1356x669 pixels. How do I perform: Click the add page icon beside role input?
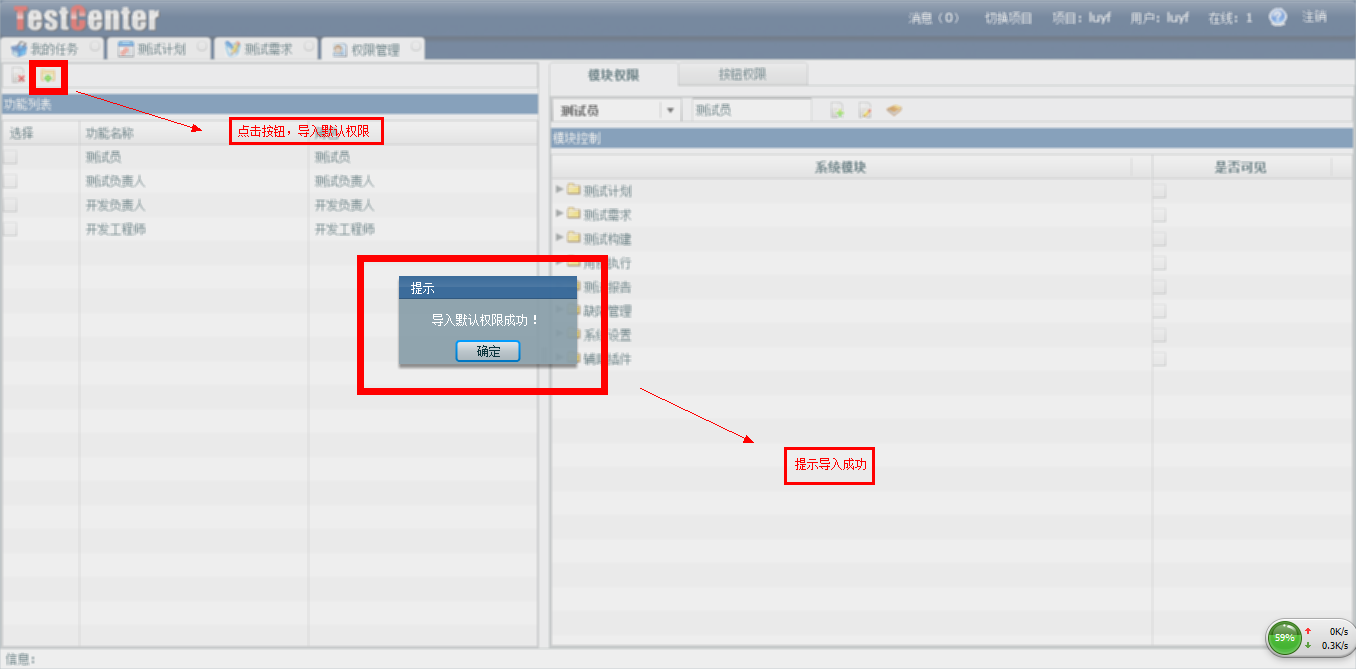[x=838, y=111]
